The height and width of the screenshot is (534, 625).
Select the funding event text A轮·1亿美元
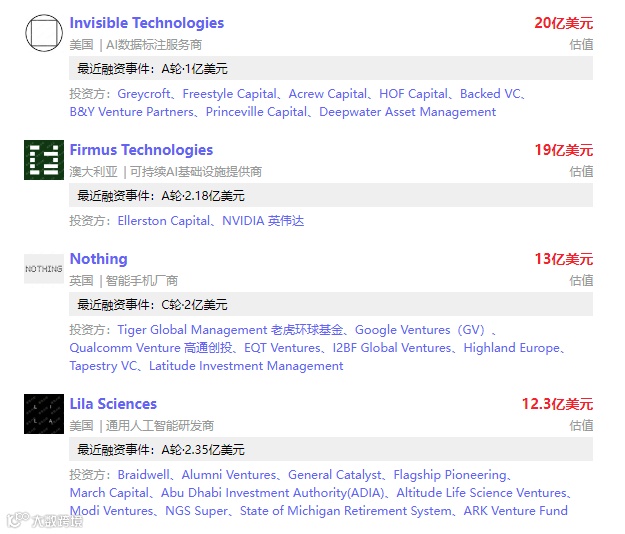[x=195, y=69]
